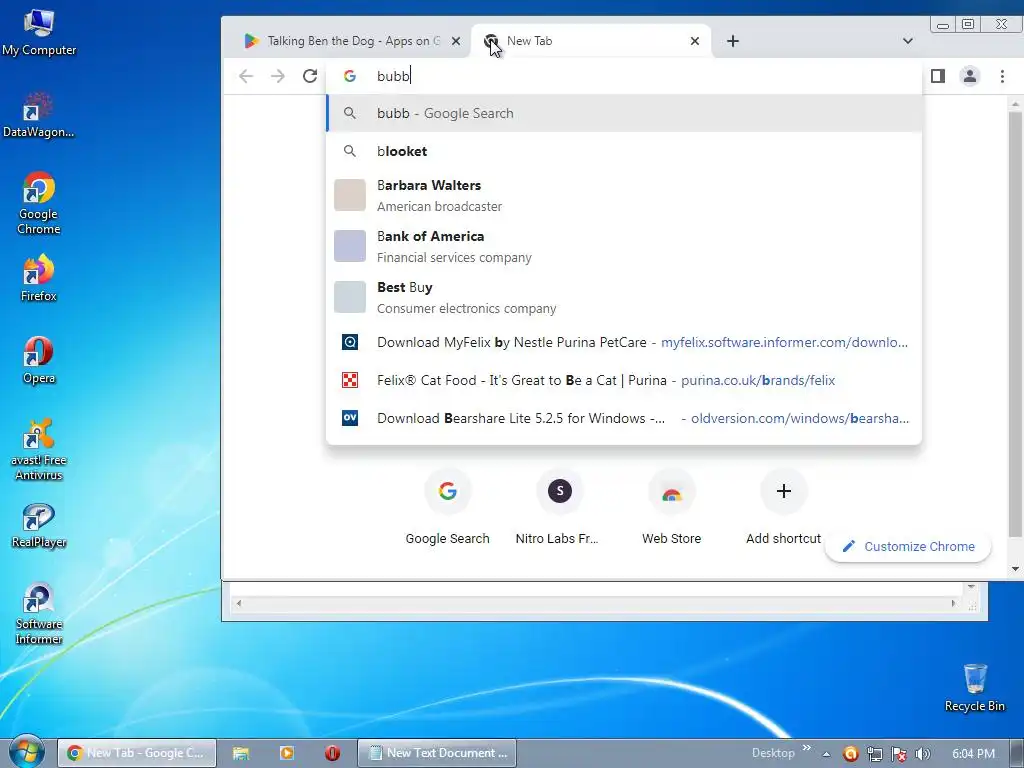Screen dimensions: 1024x768
Task: Open the Opera desktop shortcut
Action: click(x=39, y=360)
